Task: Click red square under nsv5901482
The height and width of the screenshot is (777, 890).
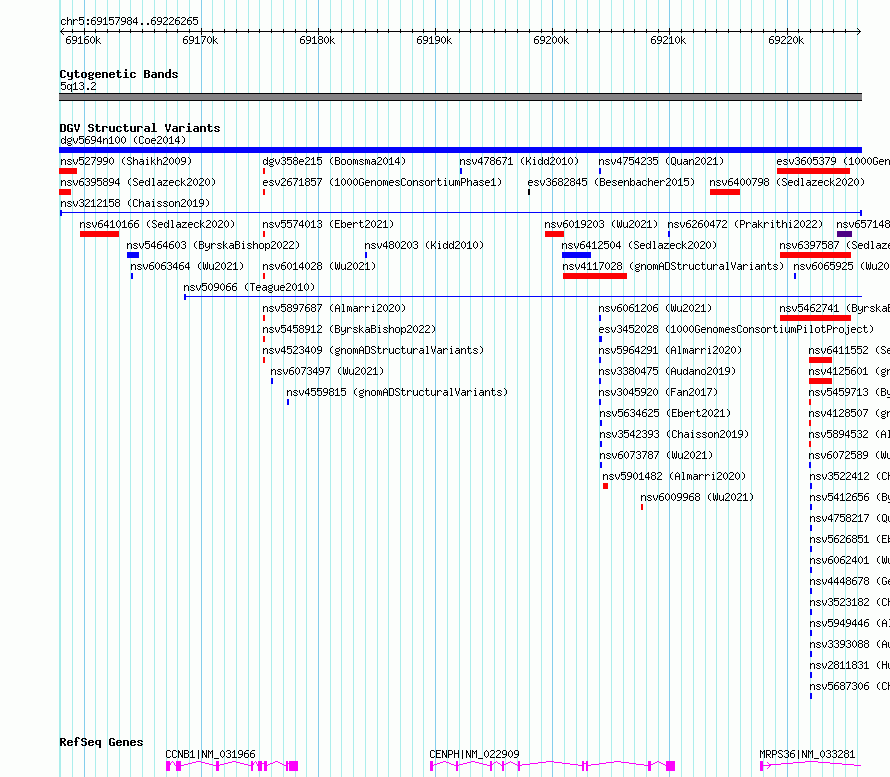Action: (606, 486)
